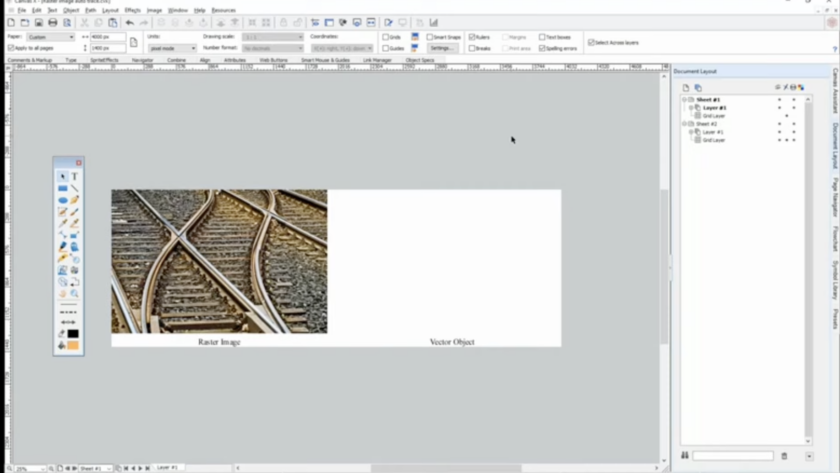Open the Object menu
The height and width of the screenshot is (473, 840).
71,10
